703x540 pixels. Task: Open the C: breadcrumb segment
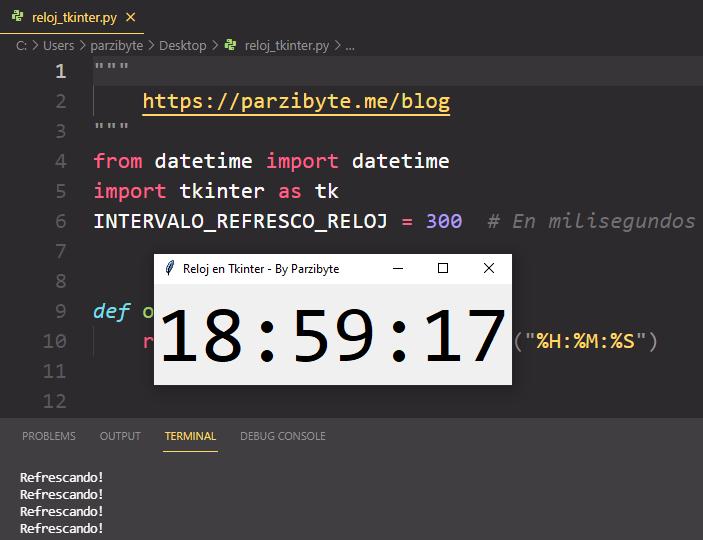(21, 46)
